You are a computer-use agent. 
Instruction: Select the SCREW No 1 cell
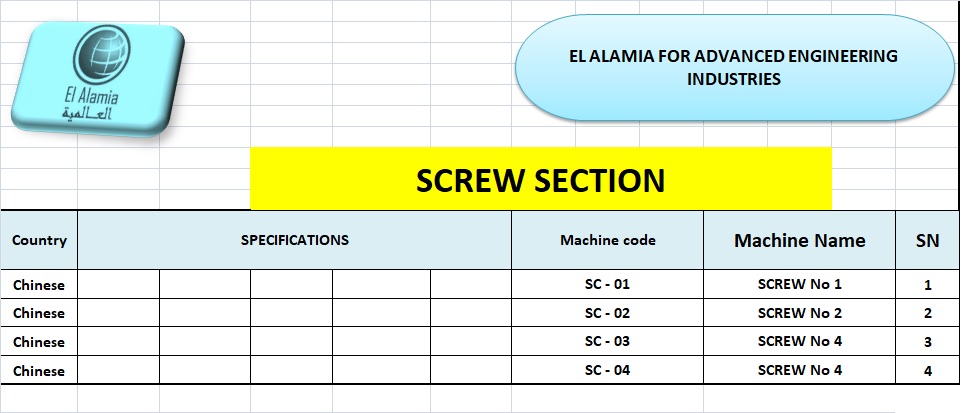coord(799,284)
